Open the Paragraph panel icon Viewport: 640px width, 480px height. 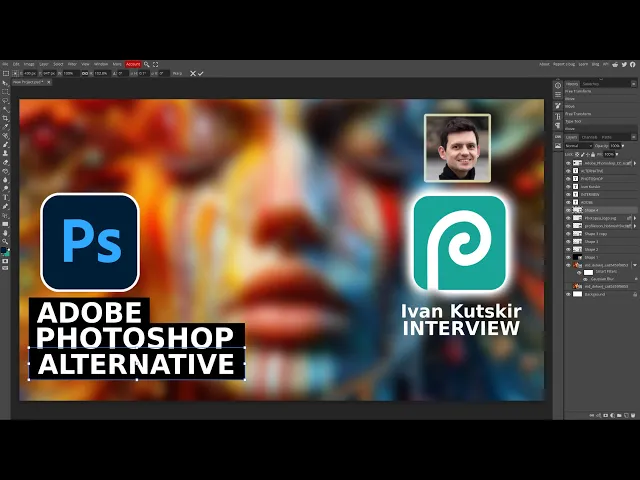click(x=558, y=126)
